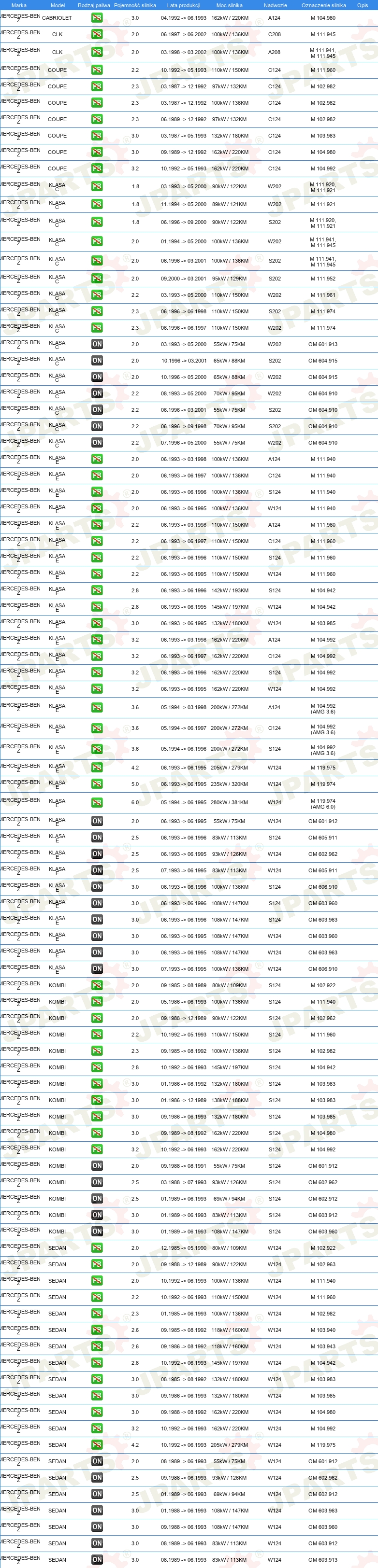The image size is (378, 1568).
Task: Click the 'Oznaczenie silnika' column header
Action: [324, 5]
